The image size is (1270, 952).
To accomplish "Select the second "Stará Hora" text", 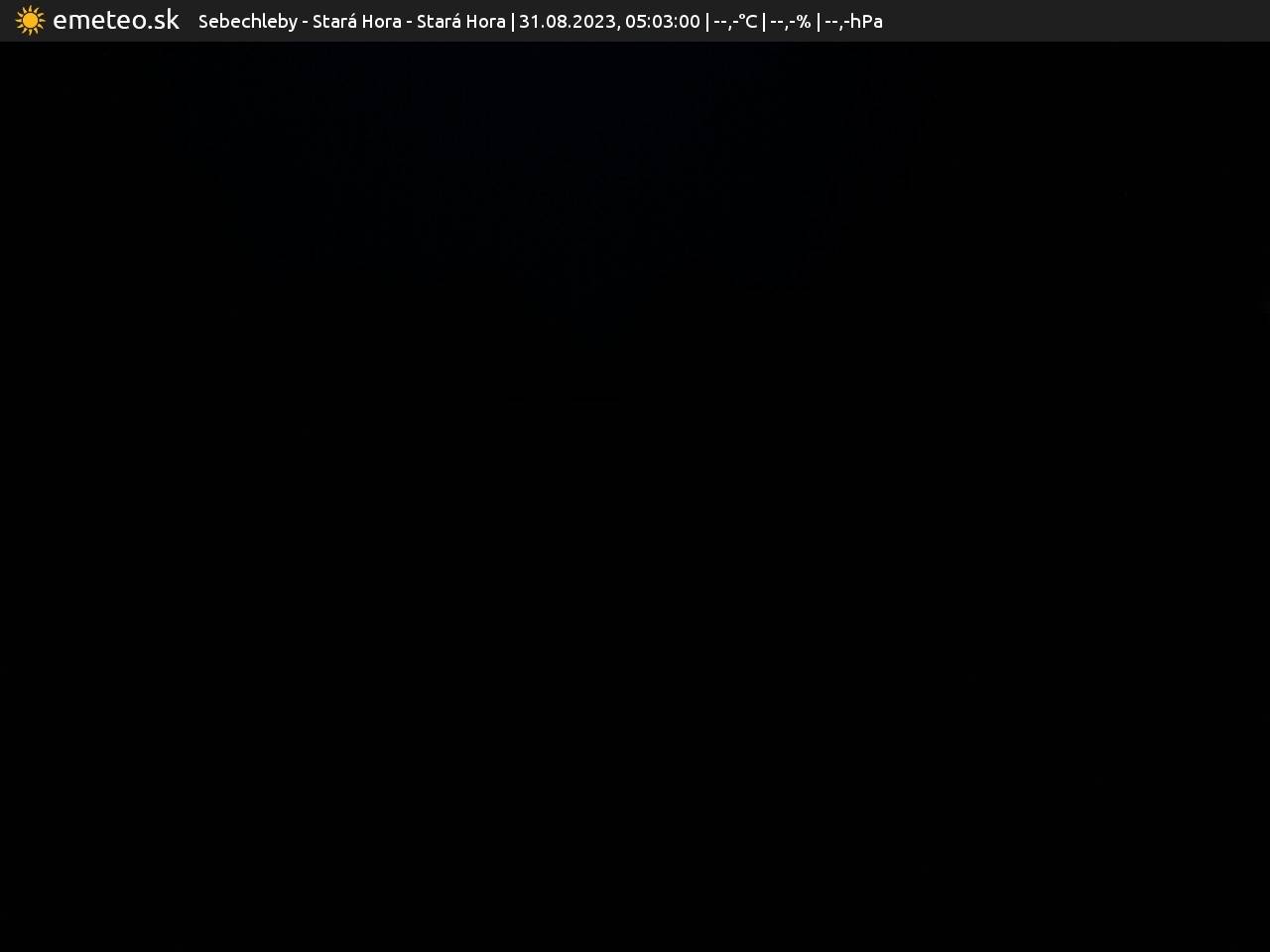I will coord(460,22).
